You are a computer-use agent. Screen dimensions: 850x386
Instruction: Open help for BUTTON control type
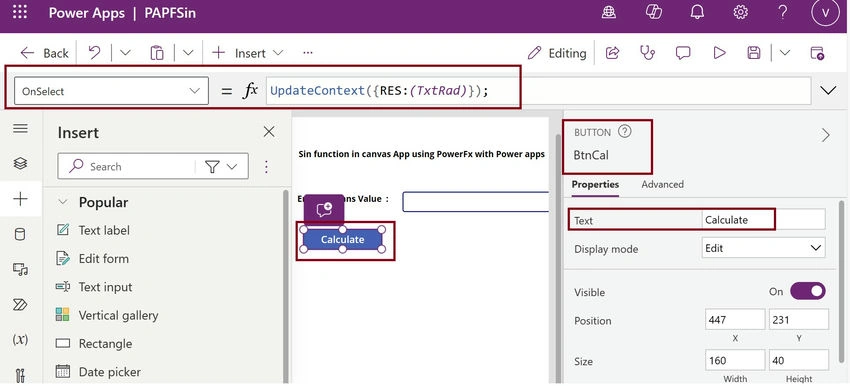click(x=625, y=132)
